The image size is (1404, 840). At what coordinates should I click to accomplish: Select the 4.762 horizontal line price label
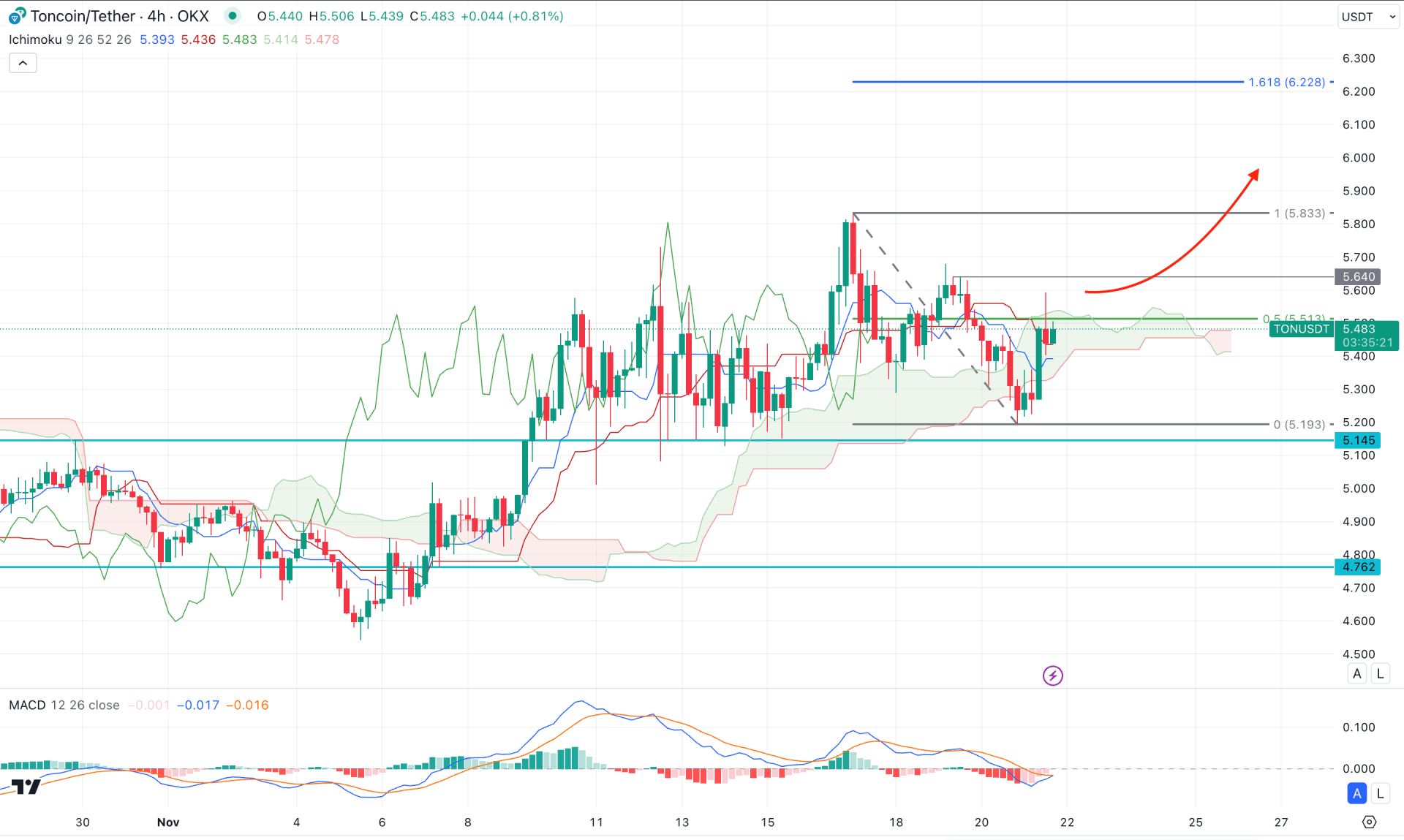pyautogui.click(x=1358, y=567)
